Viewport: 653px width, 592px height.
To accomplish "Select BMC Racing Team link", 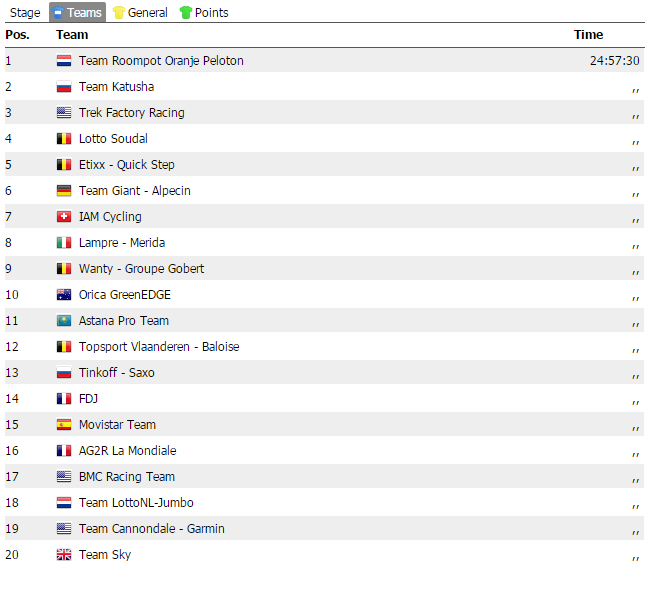I will point(126,477).
